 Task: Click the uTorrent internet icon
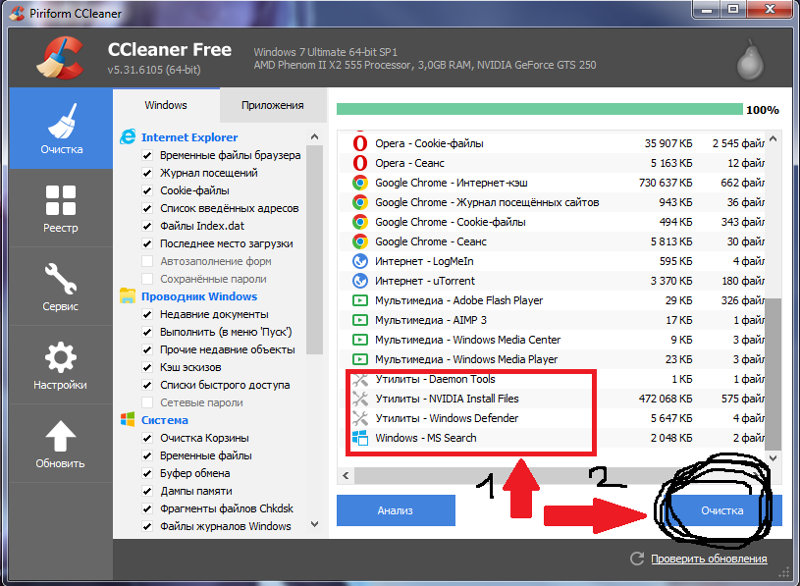coord(360,281)
